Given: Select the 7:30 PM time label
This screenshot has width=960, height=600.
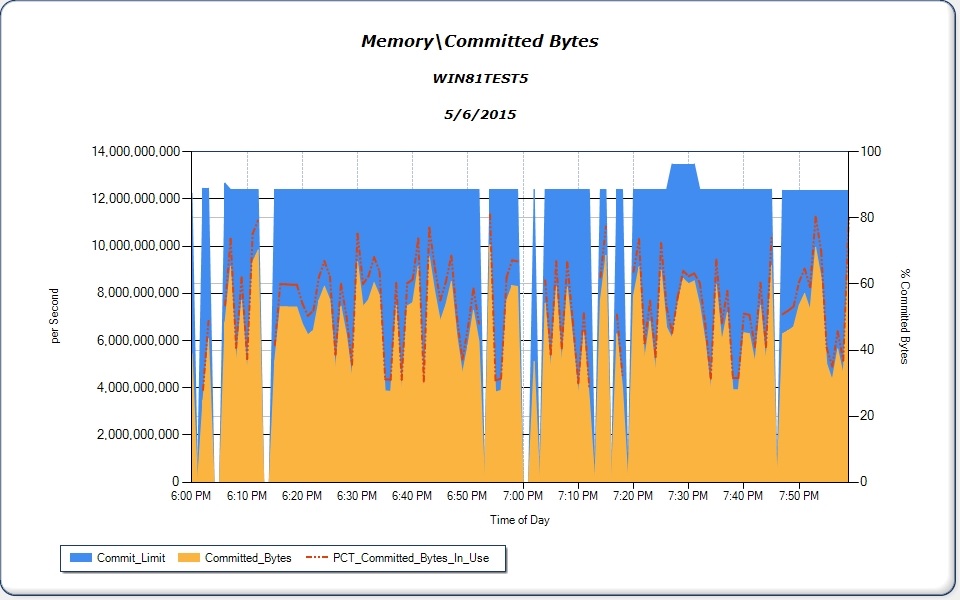Looking at the screenshot, I should click(687, 495).
